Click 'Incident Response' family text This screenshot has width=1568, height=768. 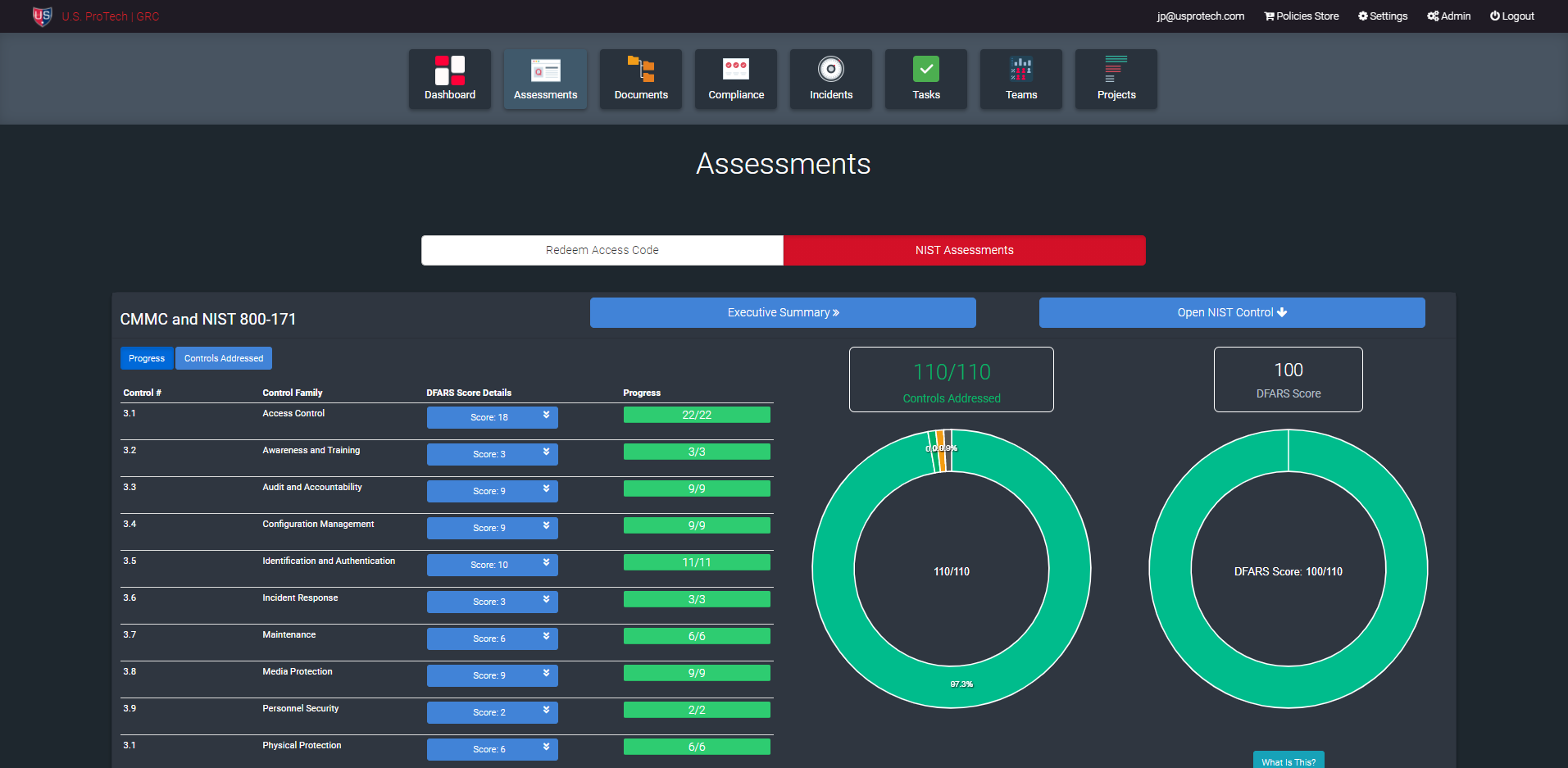[300, 598]
